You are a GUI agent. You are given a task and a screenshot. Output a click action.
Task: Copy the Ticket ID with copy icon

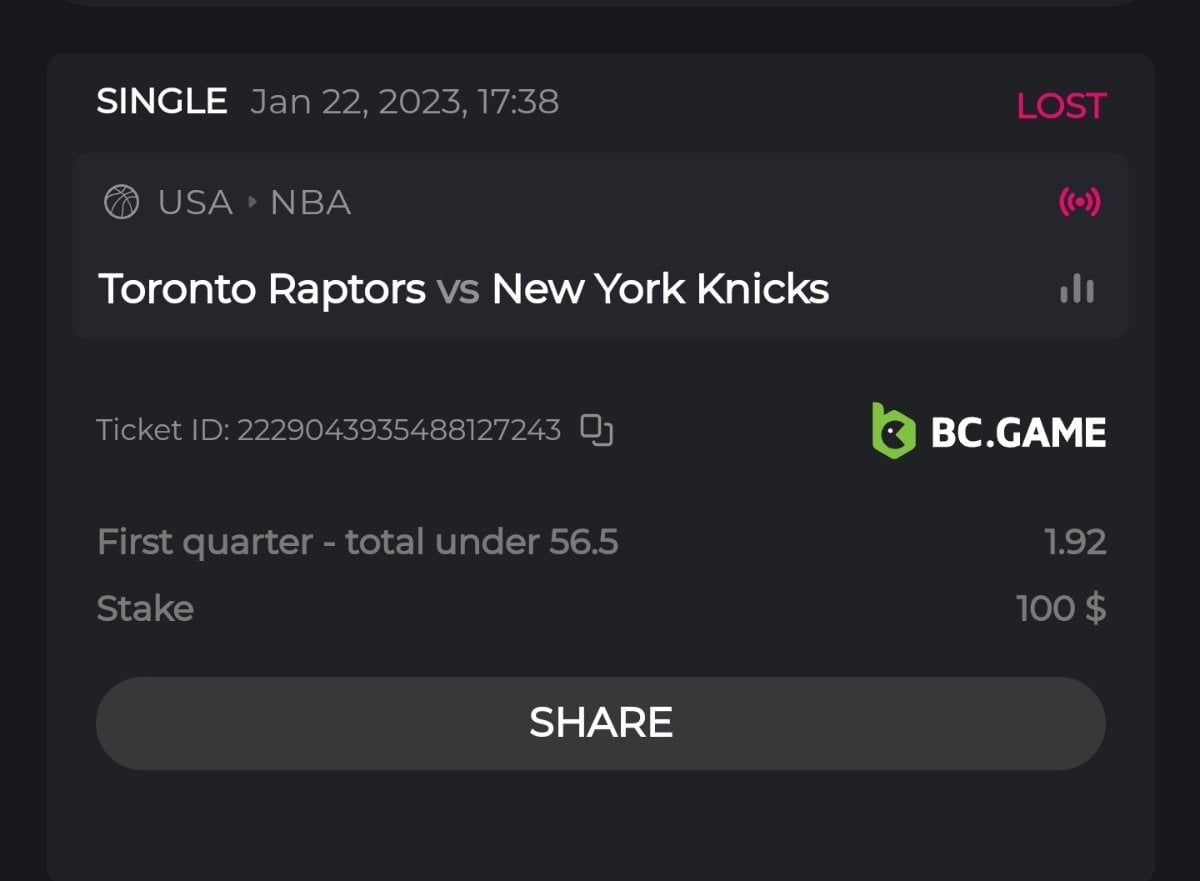[x=597, y=430]
